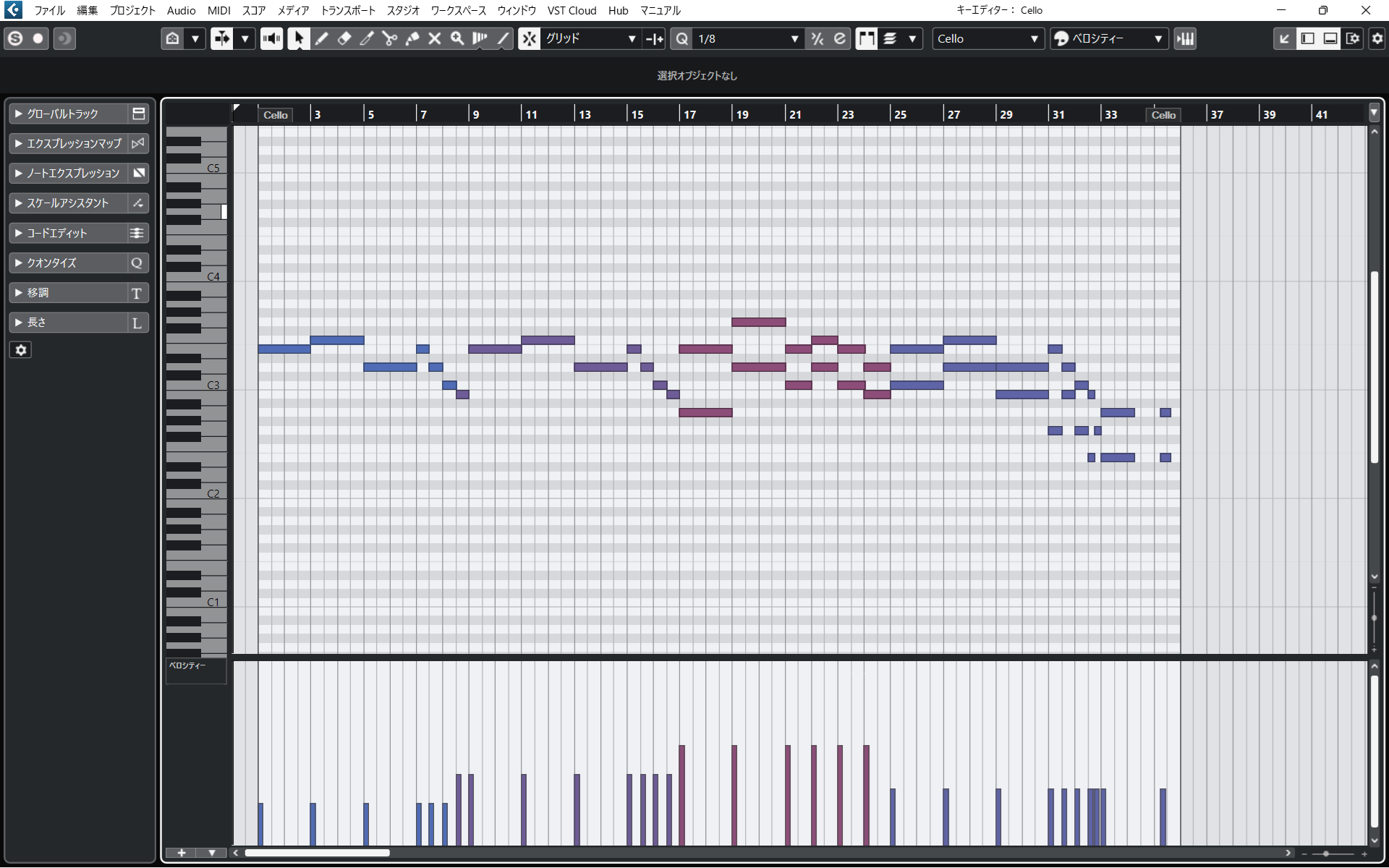Open the 1/8 quantize preset dropdown
The width and height of the screenshot is (1389, 868).
click(x=748, y=39)
